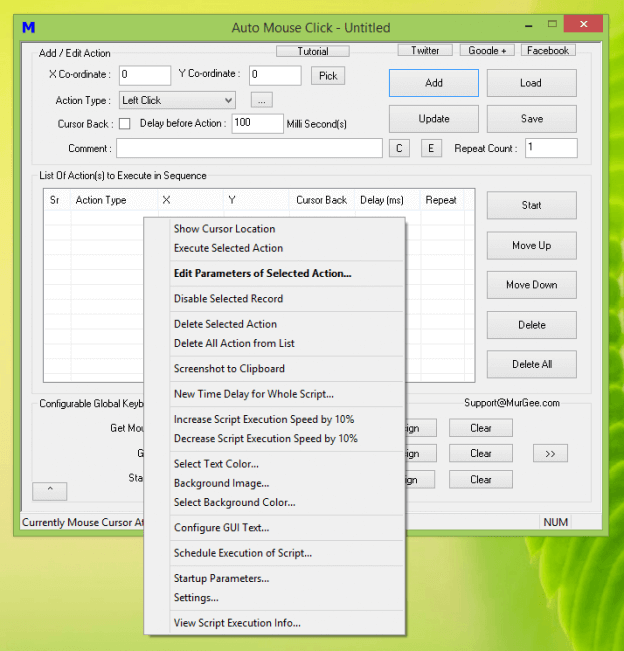Select Screenshot to Clipboard menu item
The height and width of the screenshot is (651, 624).
click(x=229, y=369)
